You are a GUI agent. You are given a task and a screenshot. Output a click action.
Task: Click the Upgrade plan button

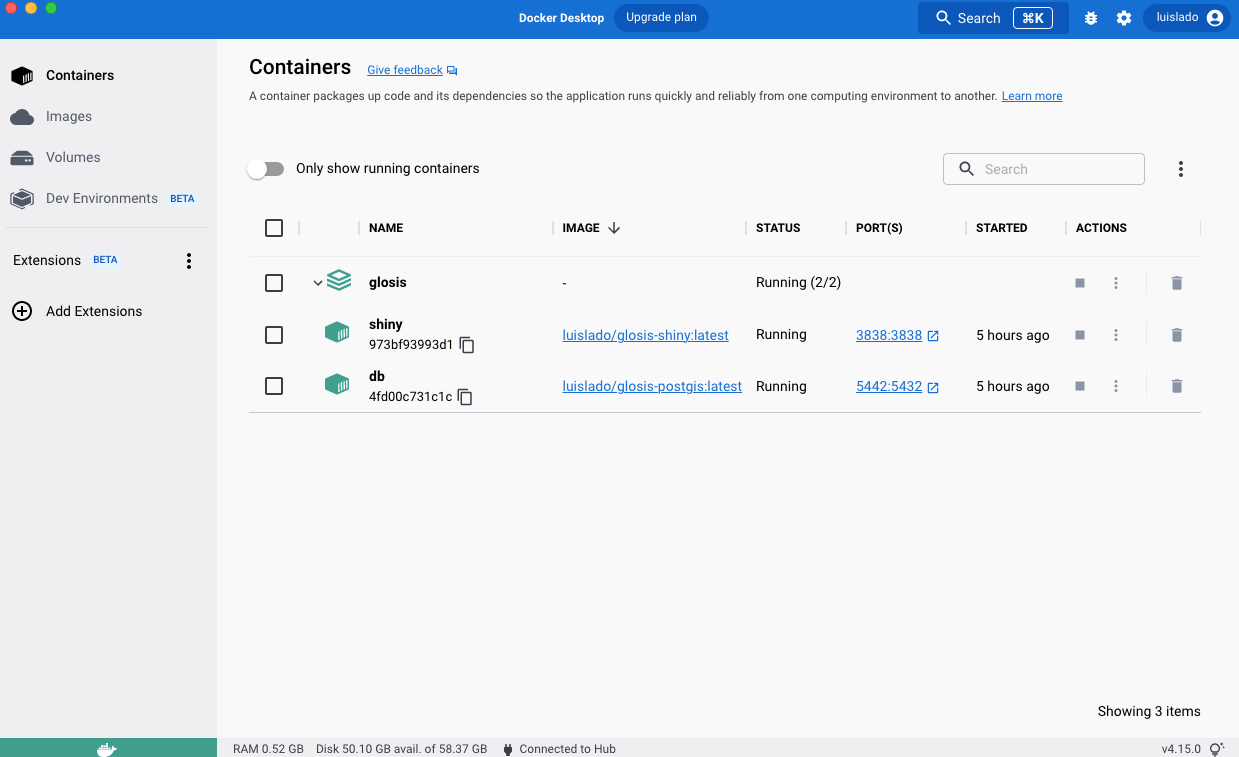pyautogui.click(x=661, y=18)
